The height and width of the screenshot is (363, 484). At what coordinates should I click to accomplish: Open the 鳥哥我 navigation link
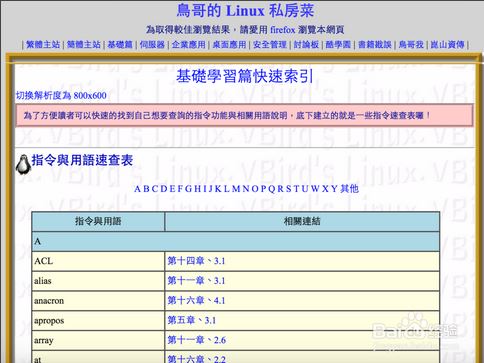[x=411, y=44]
